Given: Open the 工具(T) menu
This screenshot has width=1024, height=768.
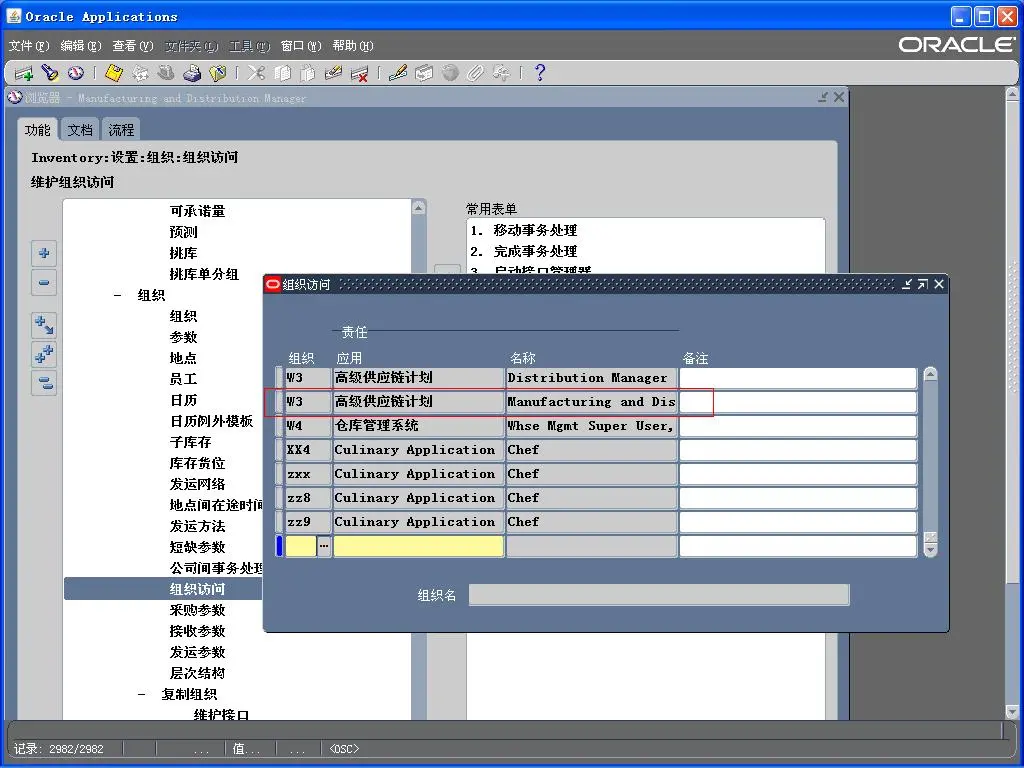Looking at the screenshot, I should pos(249,46).
